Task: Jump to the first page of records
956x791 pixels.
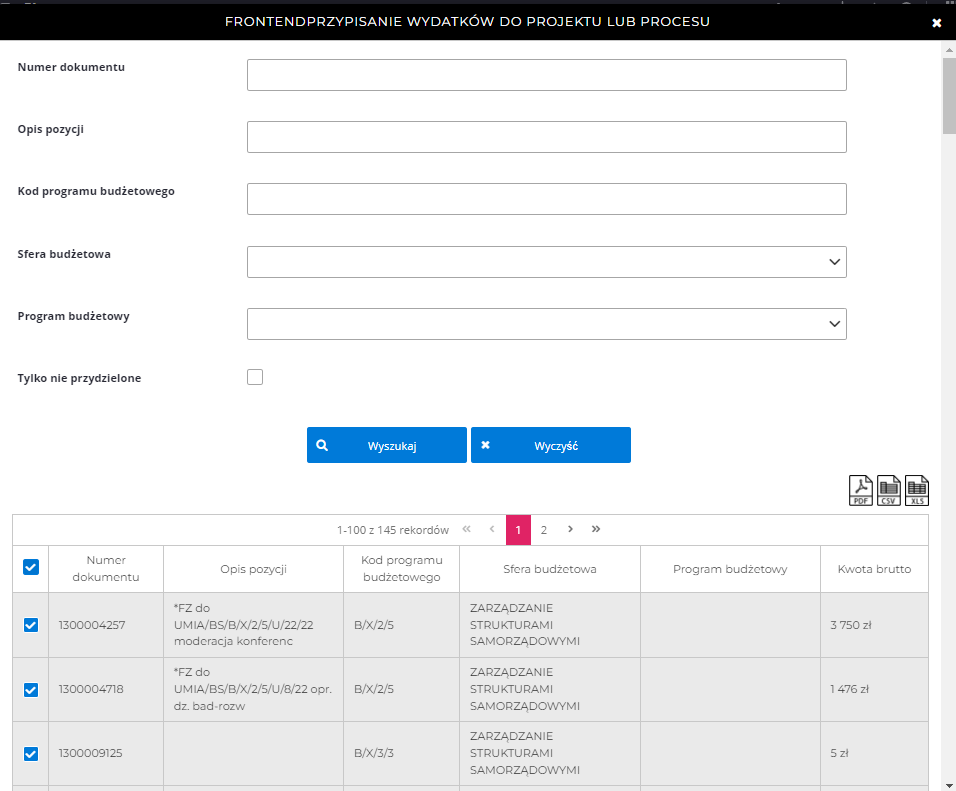Action: tap(466, 529)
